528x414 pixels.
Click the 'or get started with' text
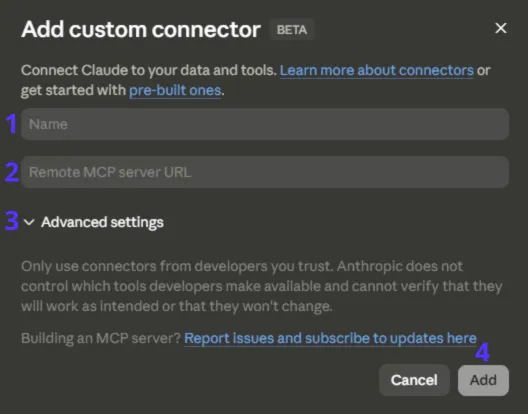click(73, 90)
